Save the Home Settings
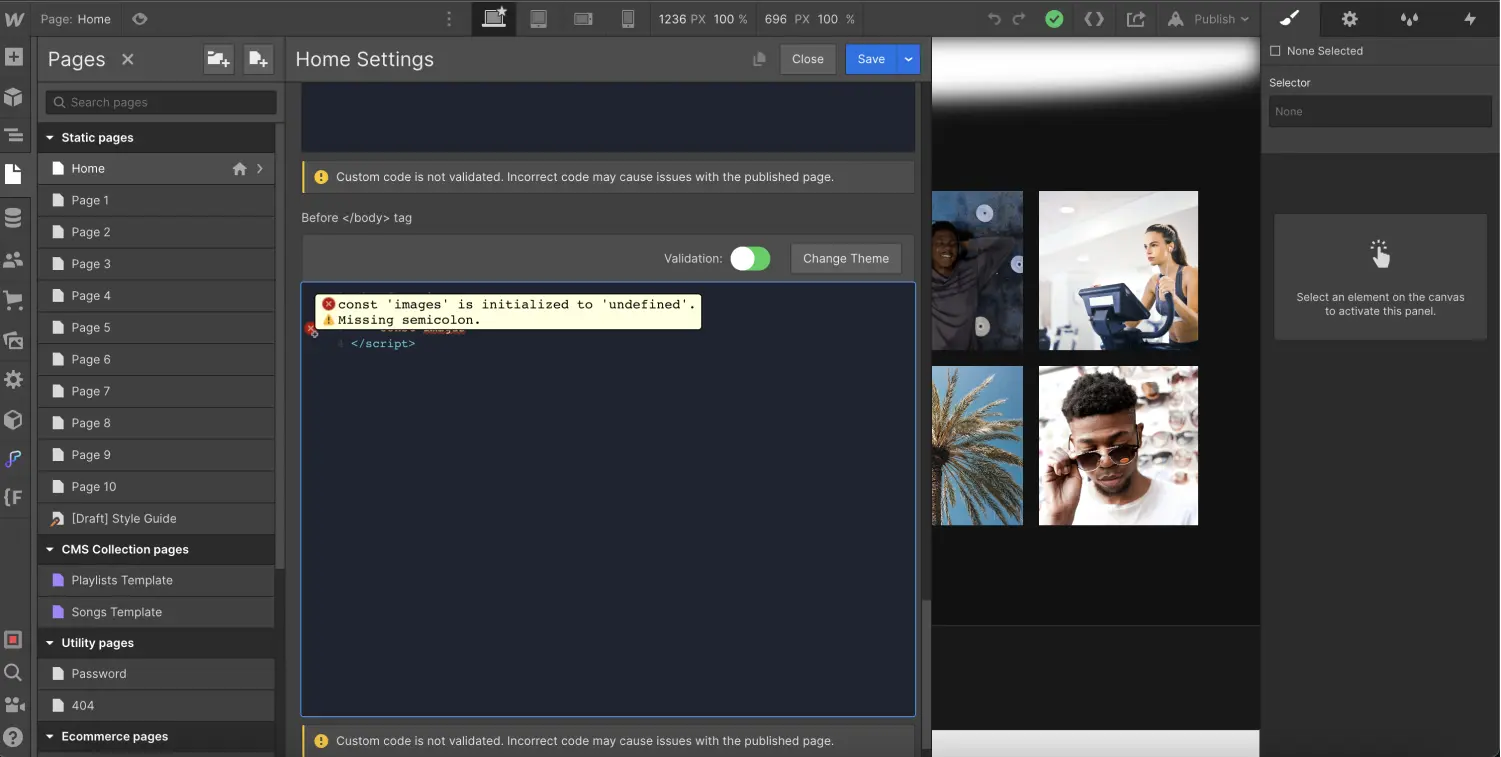Viewport: 1501px width, 757px height. click(871, 59)
